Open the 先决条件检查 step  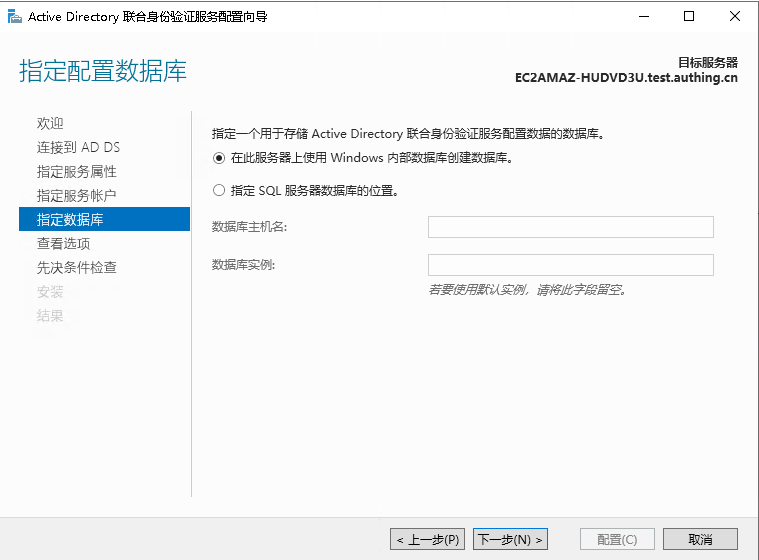(x=76, y=267)
